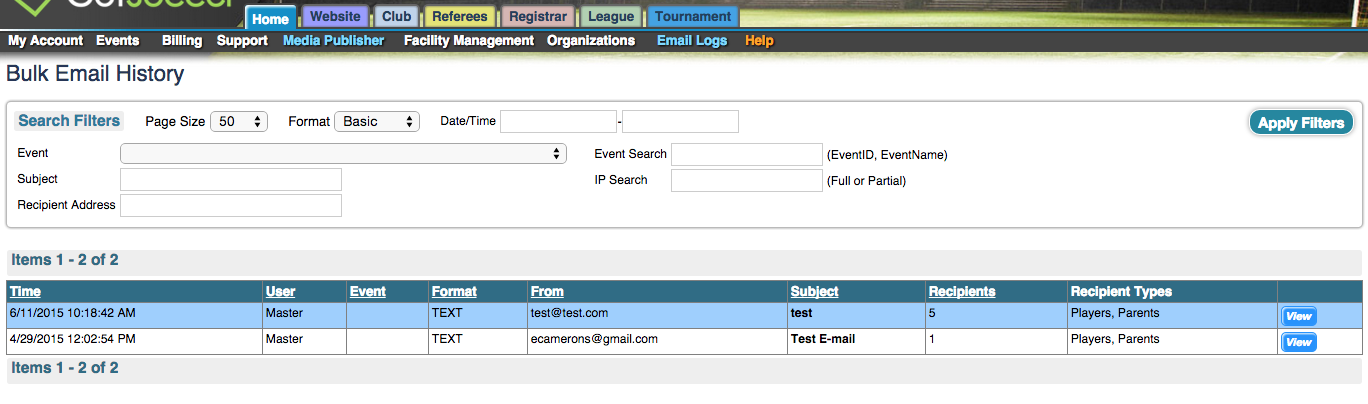1368x404 pixels.
Task: Go to the Registrar tab
Action: pos(538,17)
